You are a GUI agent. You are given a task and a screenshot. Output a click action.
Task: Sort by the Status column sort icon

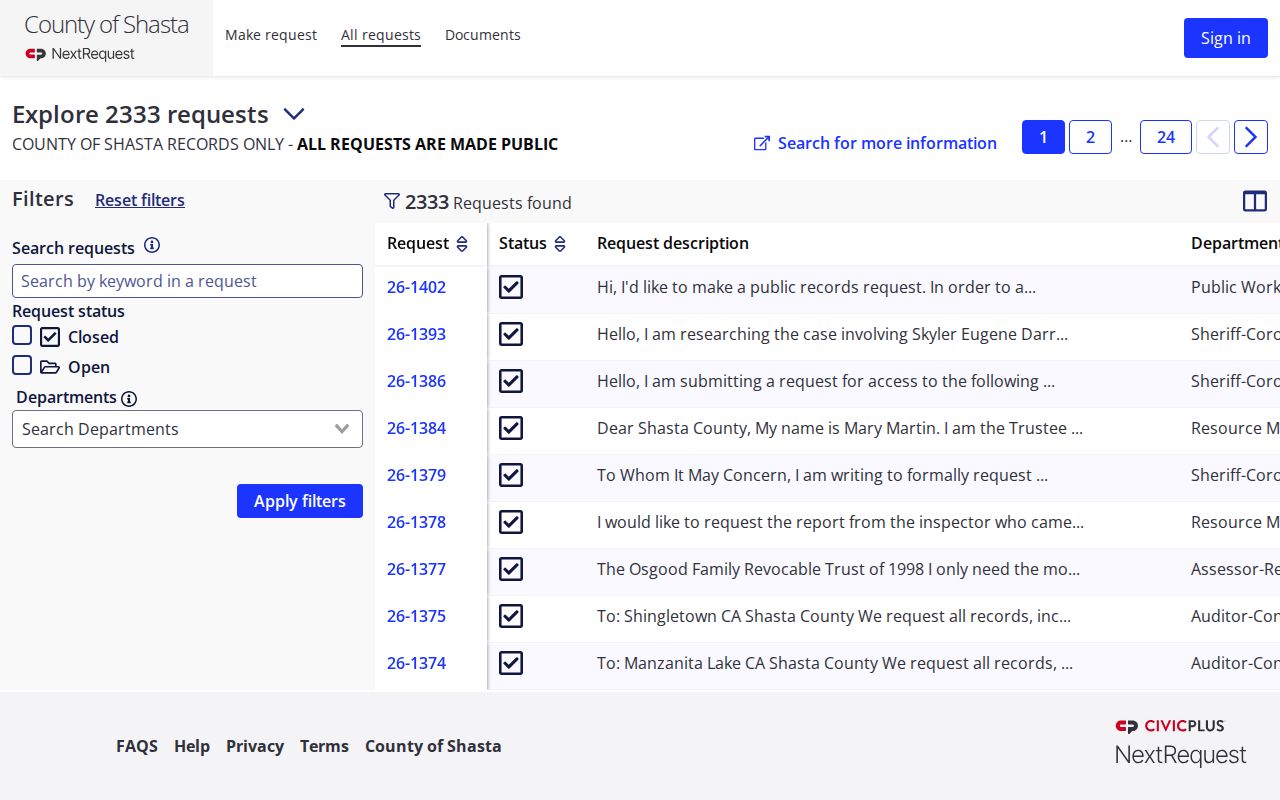[x=560, y=243]
